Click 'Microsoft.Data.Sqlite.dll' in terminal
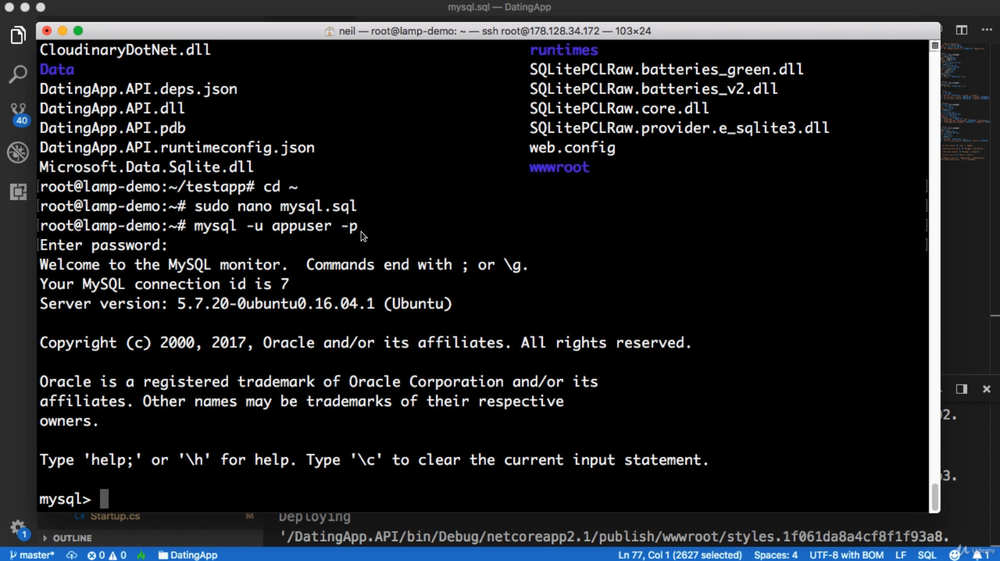The image size is (1000, 561). coord(147,167)
